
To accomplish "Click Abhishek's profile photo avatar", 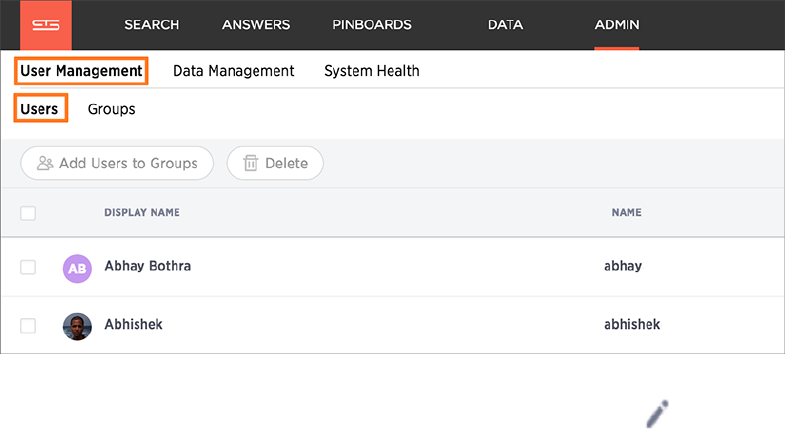I will pos(77,325).
